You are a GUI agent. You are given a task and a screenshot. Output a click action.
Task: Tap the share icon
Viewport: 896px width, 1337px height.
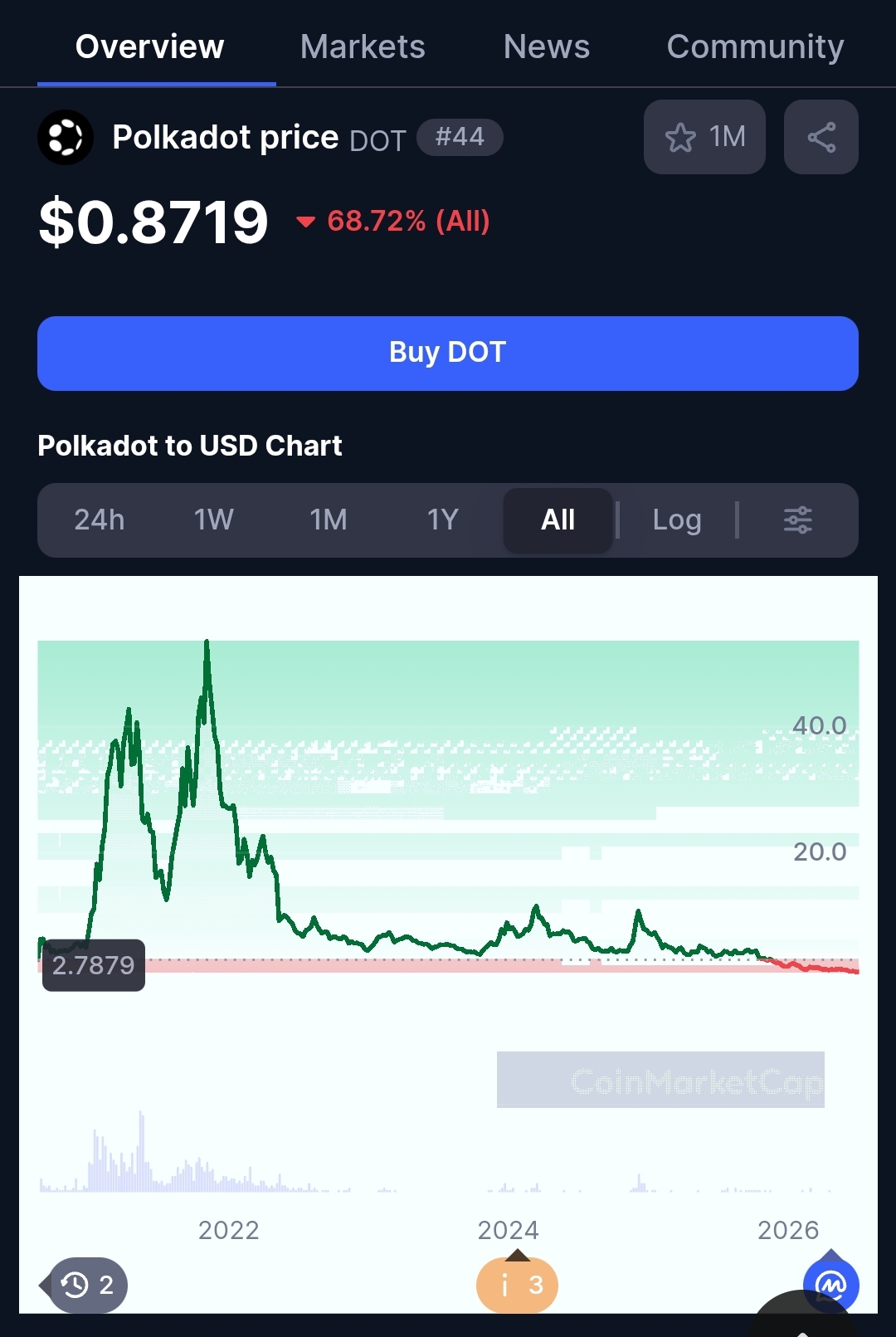point(821,137)
